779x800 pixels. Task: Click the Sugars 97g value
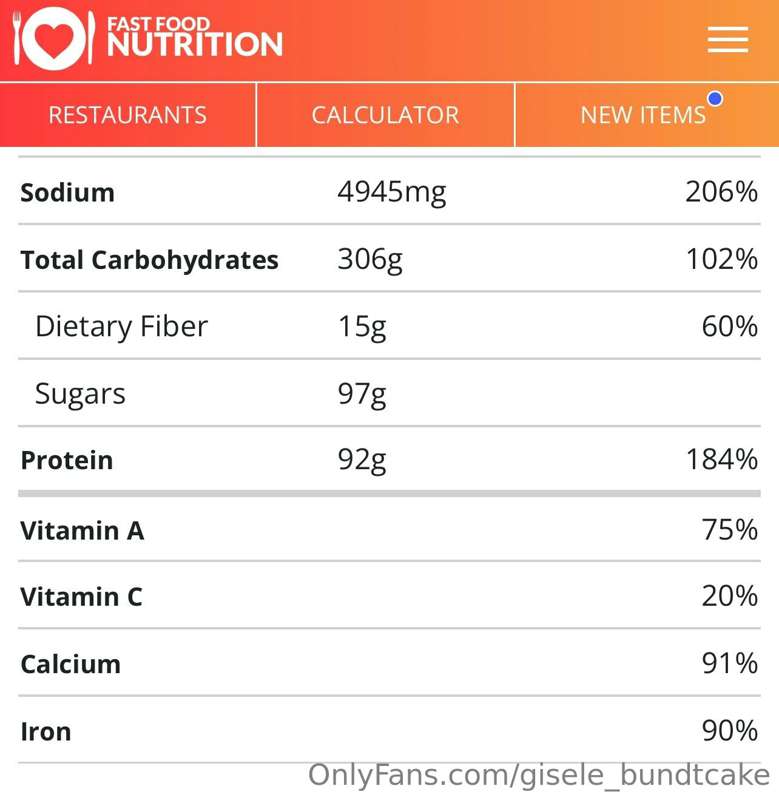point(362,394)
